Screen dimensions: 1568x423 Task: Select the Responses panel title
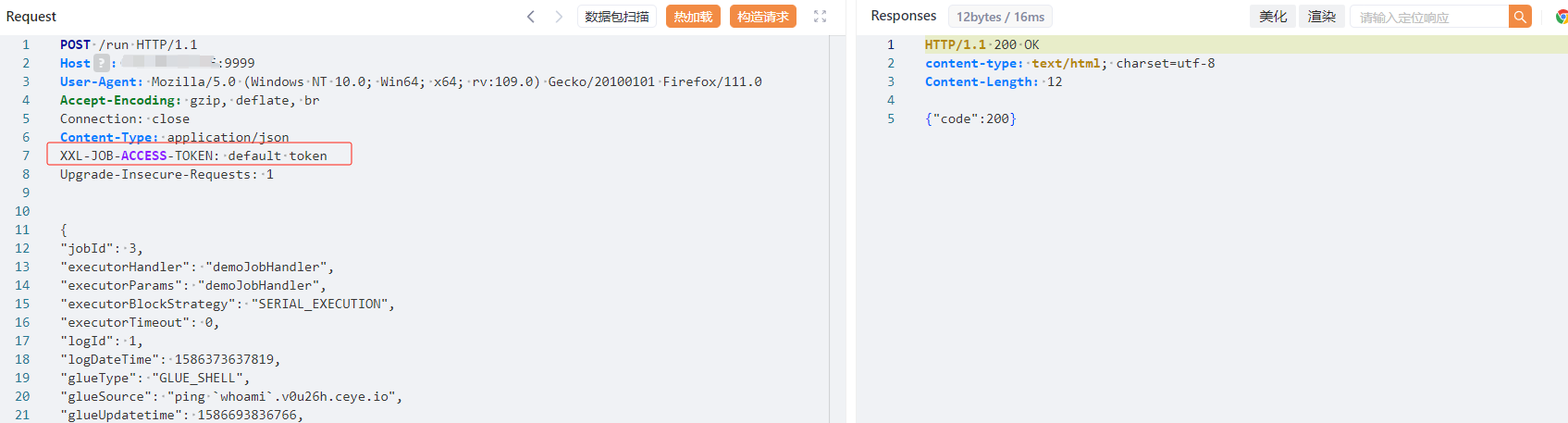click(x=904, y=16)
